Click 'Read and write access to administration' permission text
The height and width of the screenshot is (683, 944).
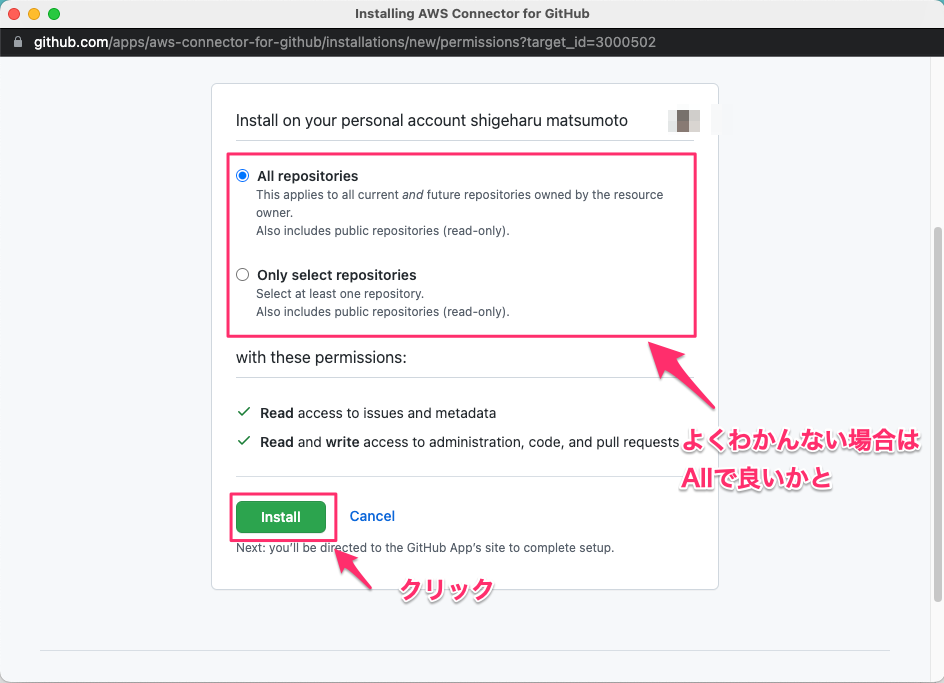coord(470,442)
